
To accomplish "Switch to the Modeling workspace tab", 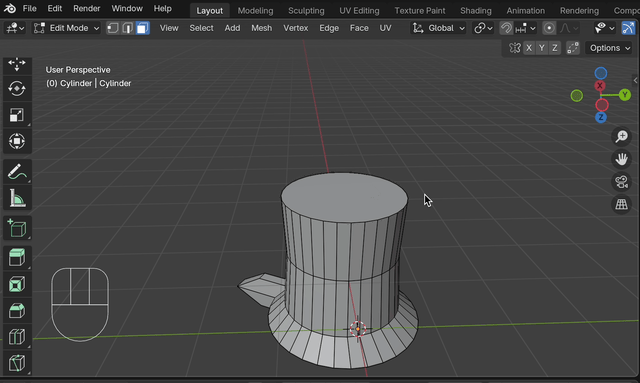I will coord(255,11).
